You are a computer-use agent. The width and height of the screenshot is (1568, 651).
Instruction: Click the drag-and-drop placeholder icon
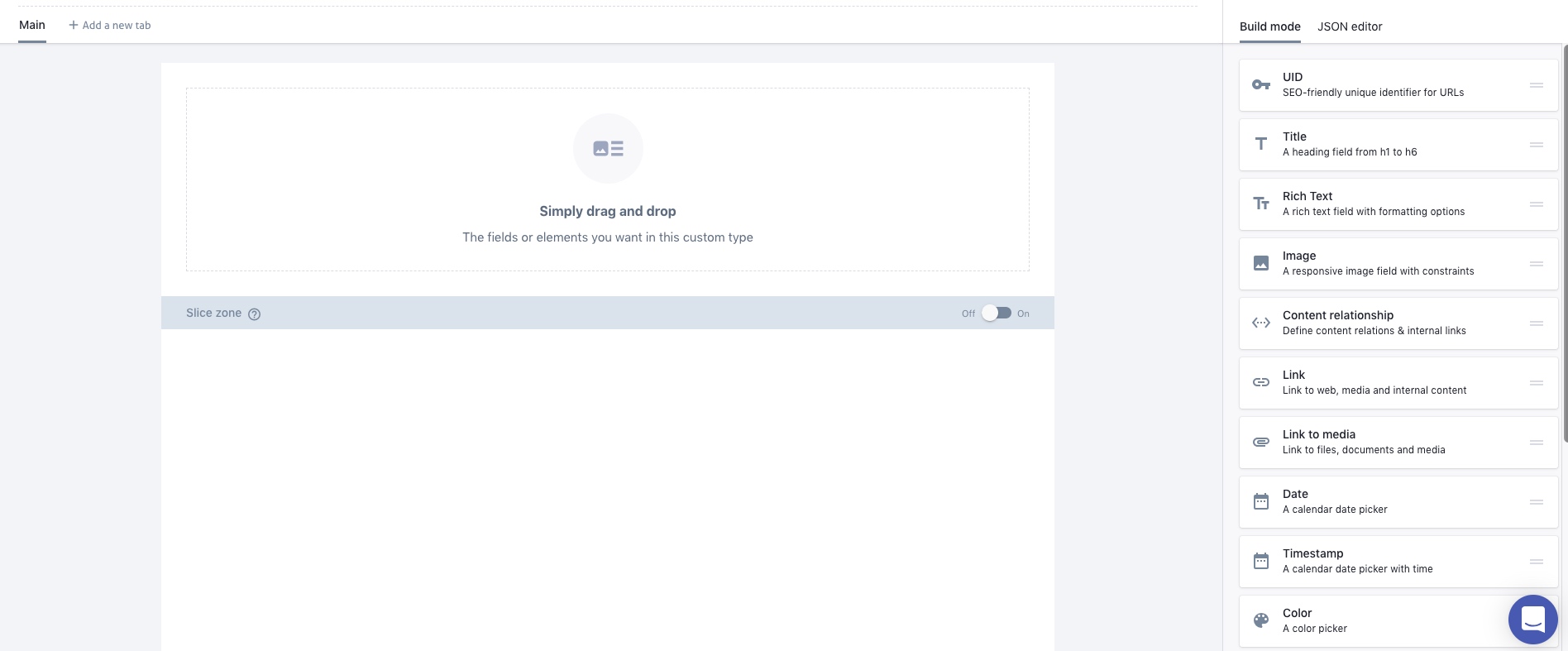[608, 148]
